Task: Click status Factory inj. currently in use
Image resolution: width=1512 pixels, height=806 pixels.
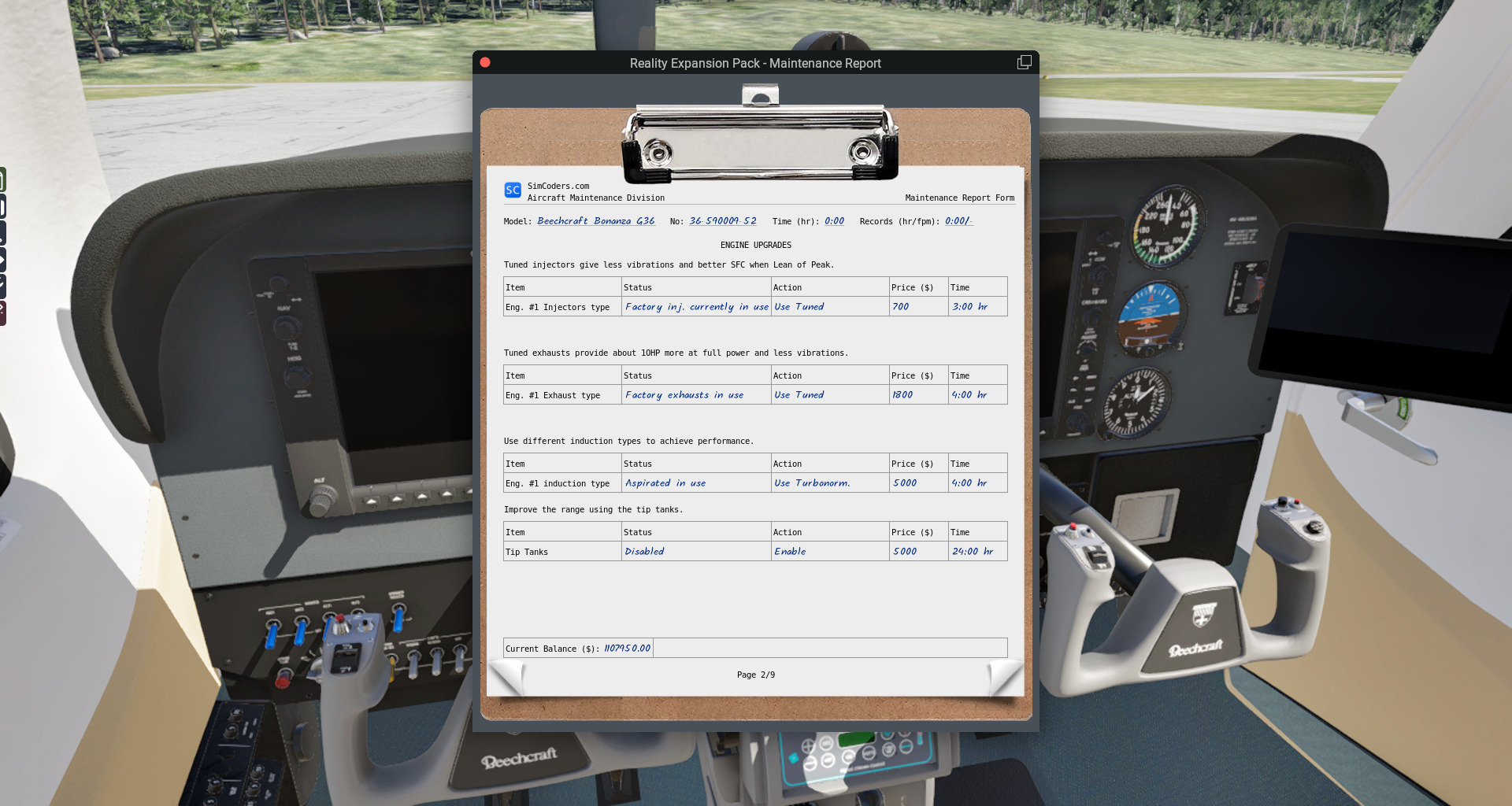Action: coord(697,307)
